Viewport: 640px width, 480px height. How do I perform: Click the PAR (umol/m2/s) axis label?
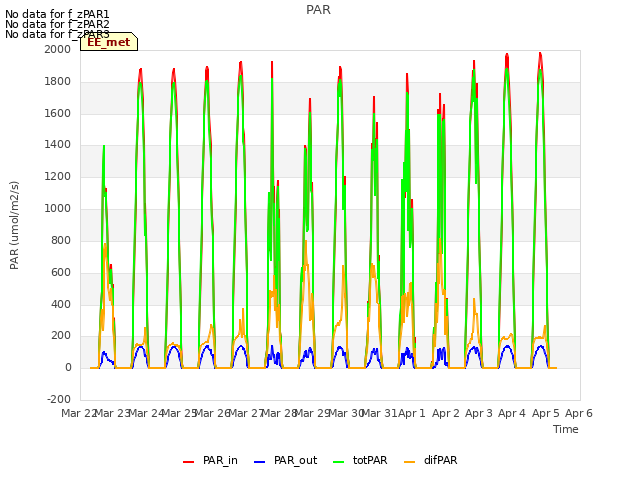tap(14, 225)
